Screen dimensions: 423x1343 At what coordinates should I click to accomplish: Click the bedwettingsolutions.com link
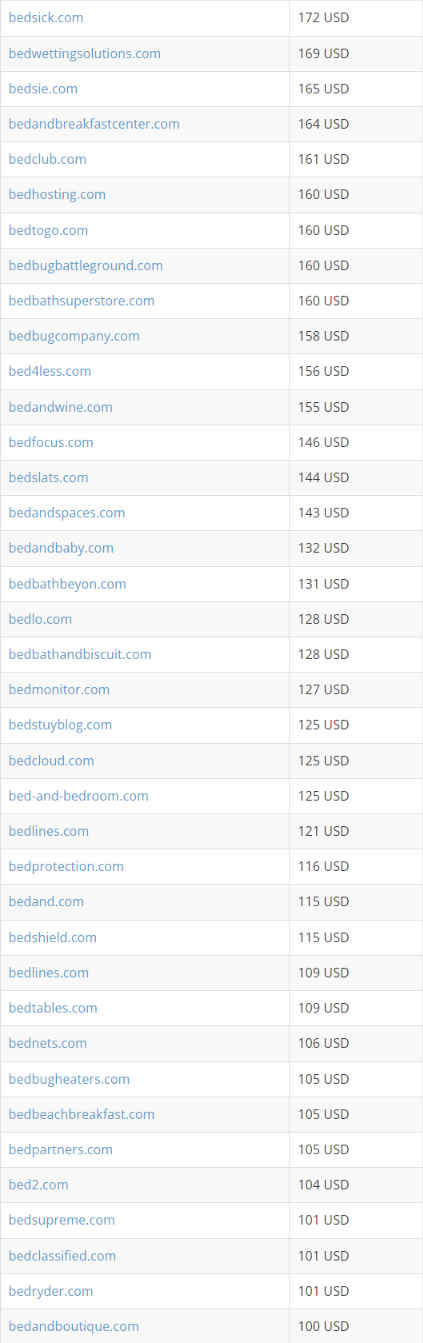coord(84,53)
